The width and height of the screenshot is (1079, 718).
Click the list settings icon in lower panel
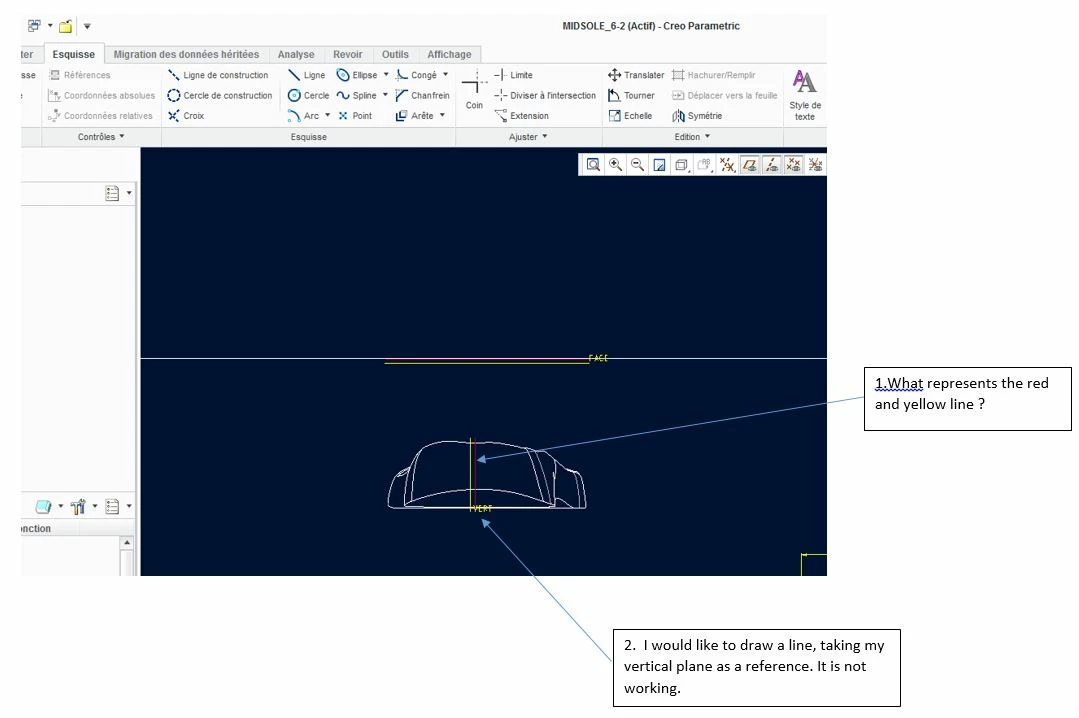point(112,507)
